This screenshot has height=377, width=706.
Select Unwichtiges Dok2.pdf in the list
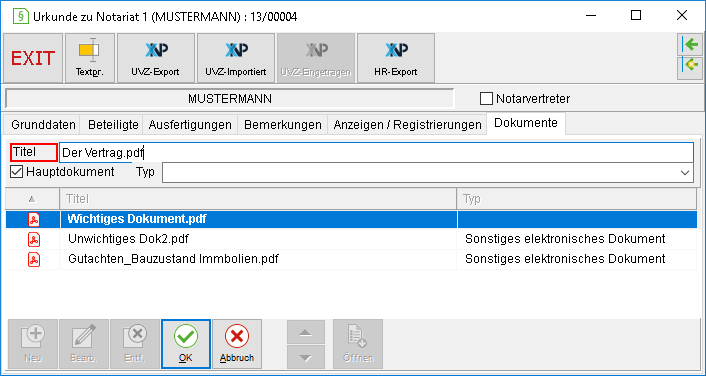click(351, 239)
